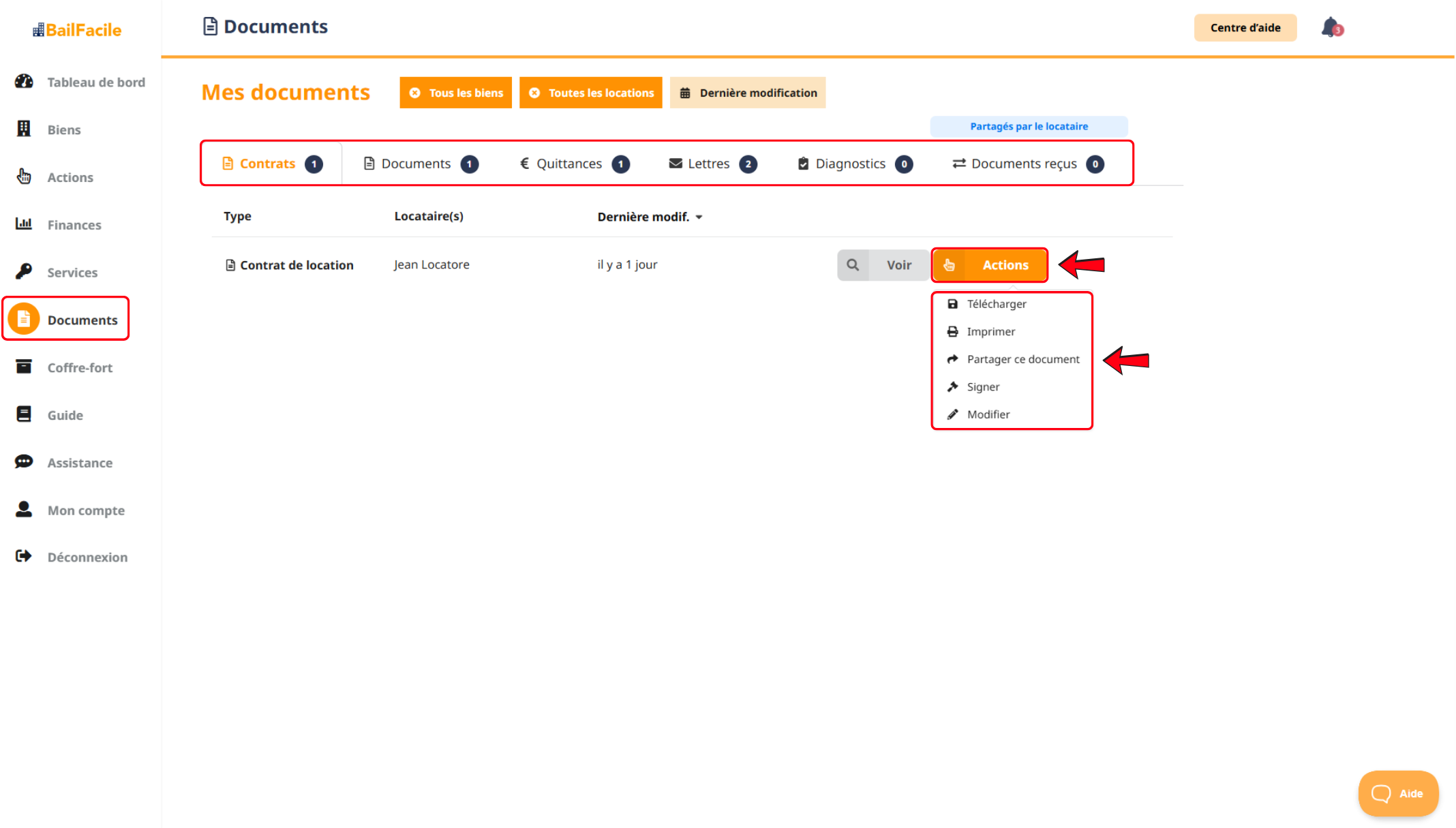Screen dimensions: 1456x828
Task: Click the Télécharger save icon
Action: pyautogui.click(x=952, y=304)
